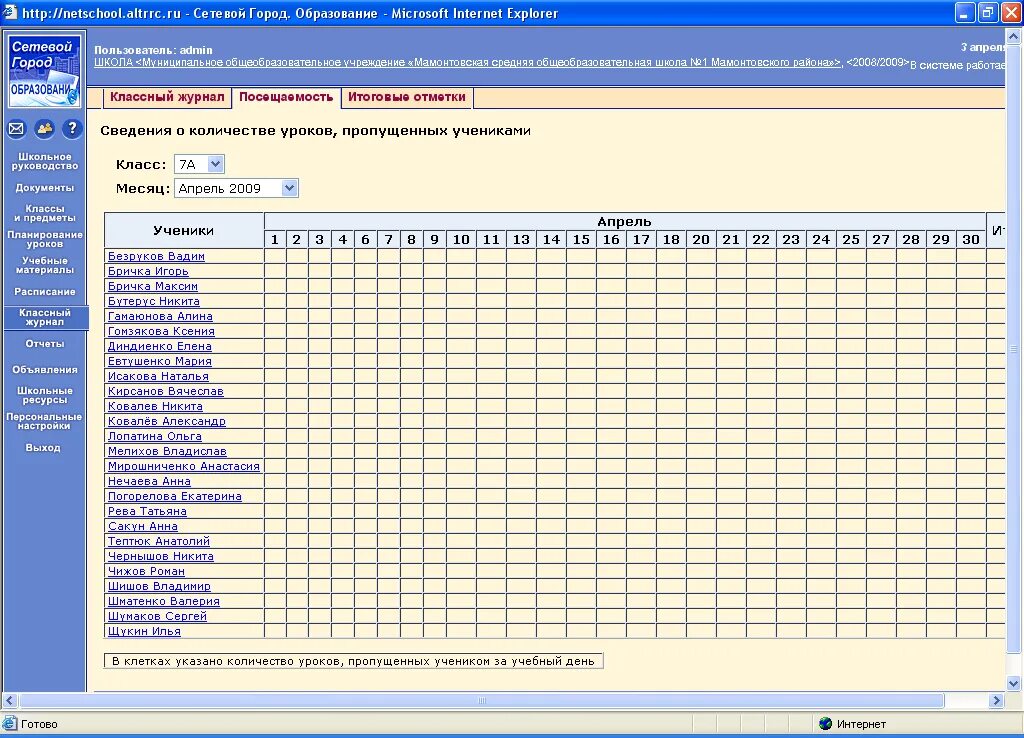Open Документы in sidebar

coord(44,187)
